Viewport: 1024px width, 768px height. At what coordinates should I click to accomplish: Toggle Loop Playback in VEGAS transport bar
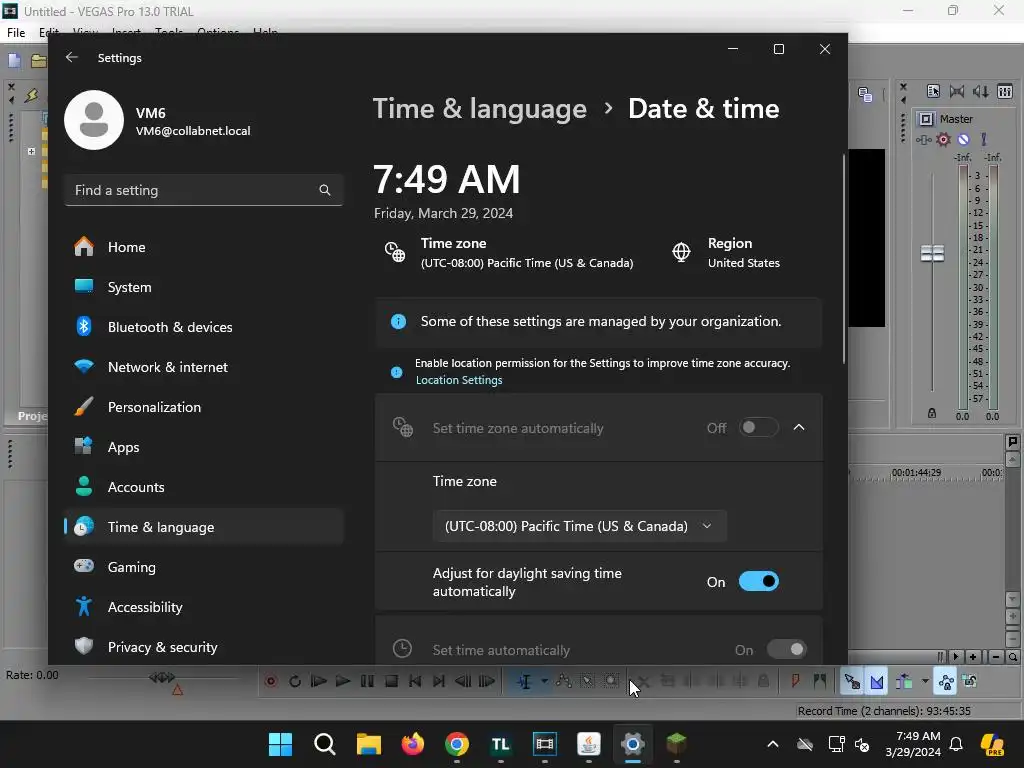click(295, 681)
